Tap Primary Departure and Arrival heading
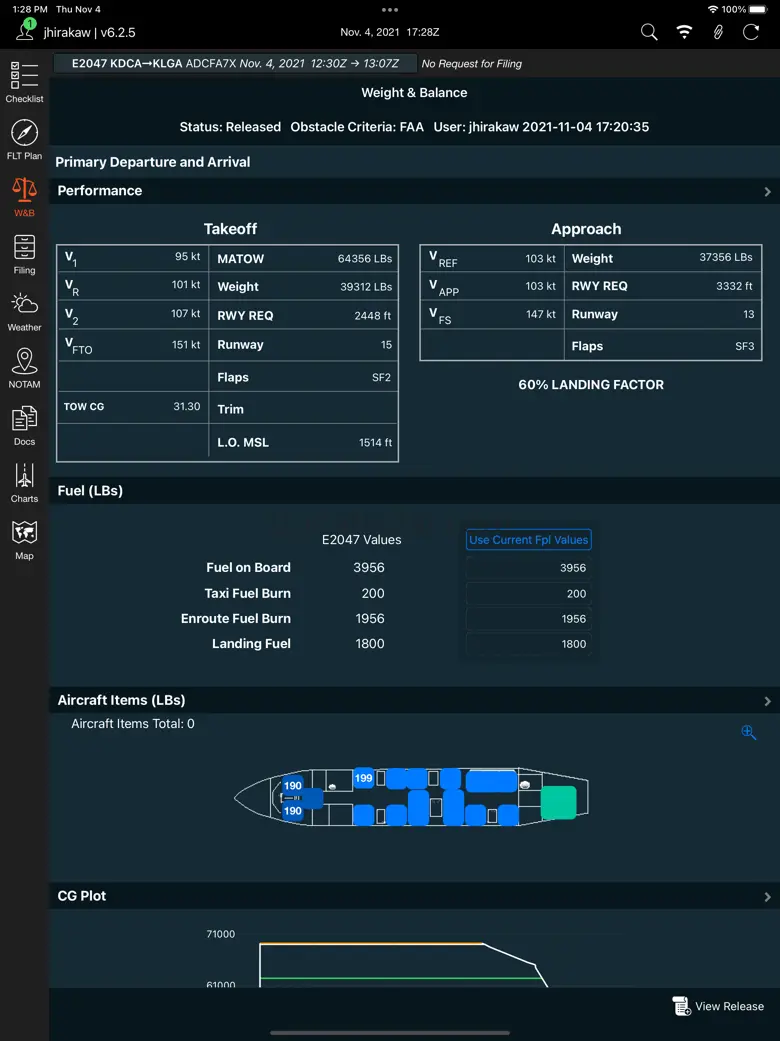The height and width of the screenshot is (1041, 780). coord(153,162)
